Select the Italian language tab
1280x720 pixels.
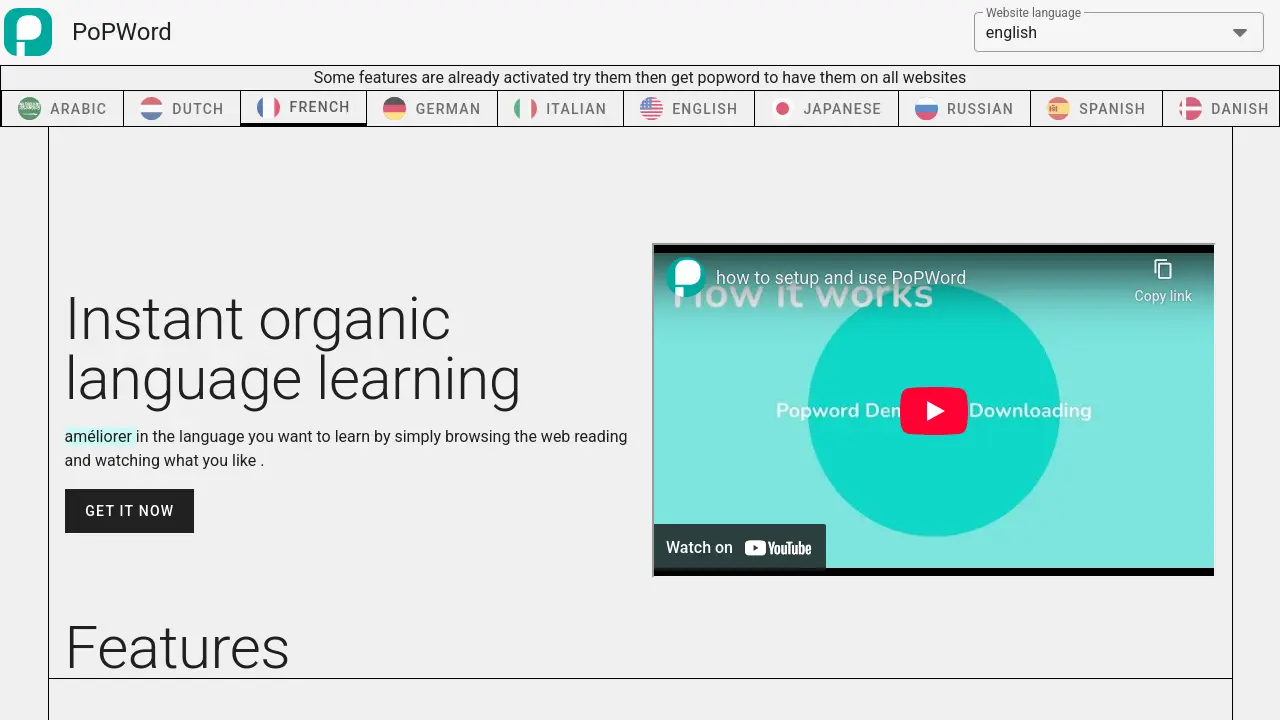point(560,108)
